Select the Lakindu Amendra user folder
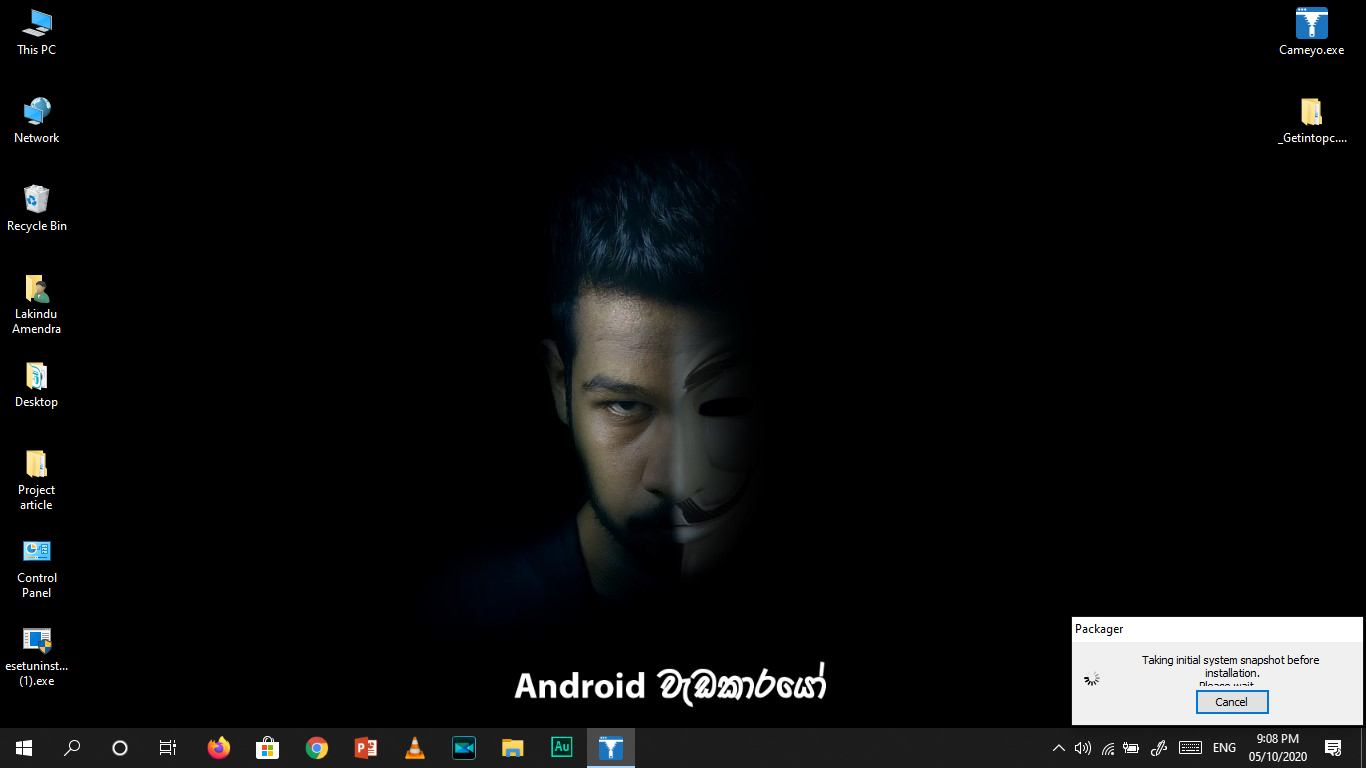The height and width of the screenshot is (768, 1366). tap(37, 304)
